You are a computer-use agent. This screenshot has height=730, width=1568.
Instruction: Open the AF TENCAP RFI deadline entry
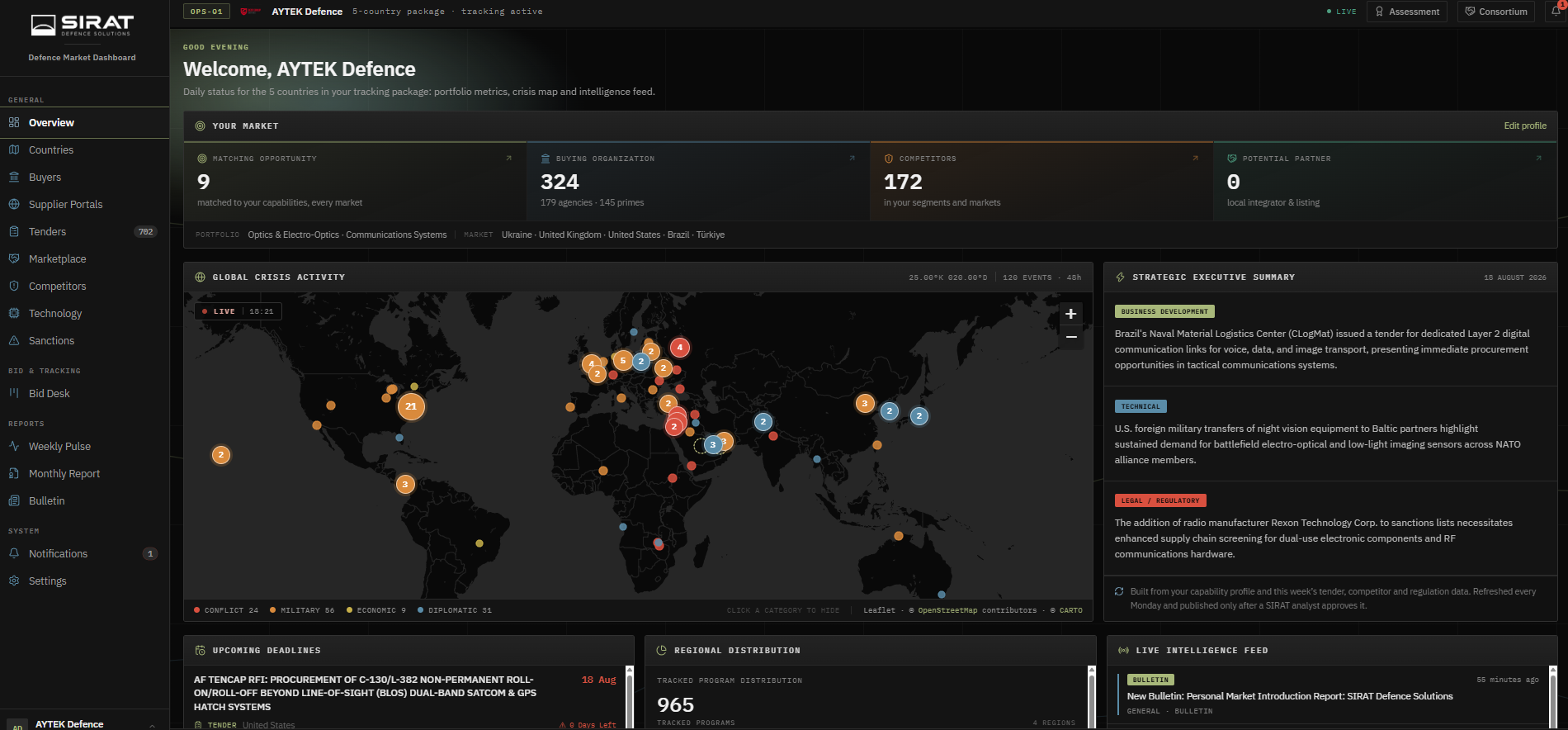tap(404, 700)
